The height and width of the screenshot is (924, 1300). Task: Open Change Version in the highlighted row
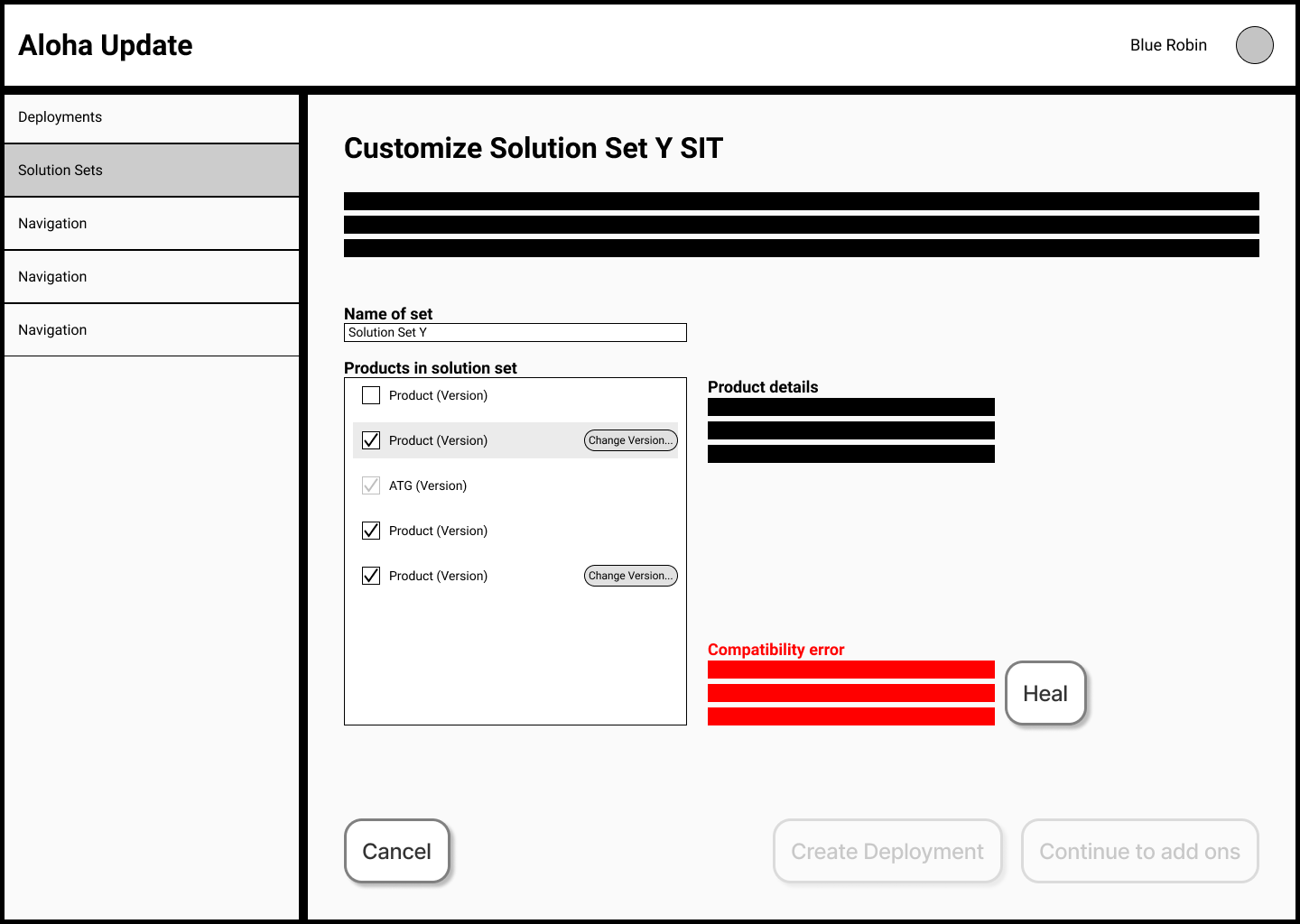point(630,440)
